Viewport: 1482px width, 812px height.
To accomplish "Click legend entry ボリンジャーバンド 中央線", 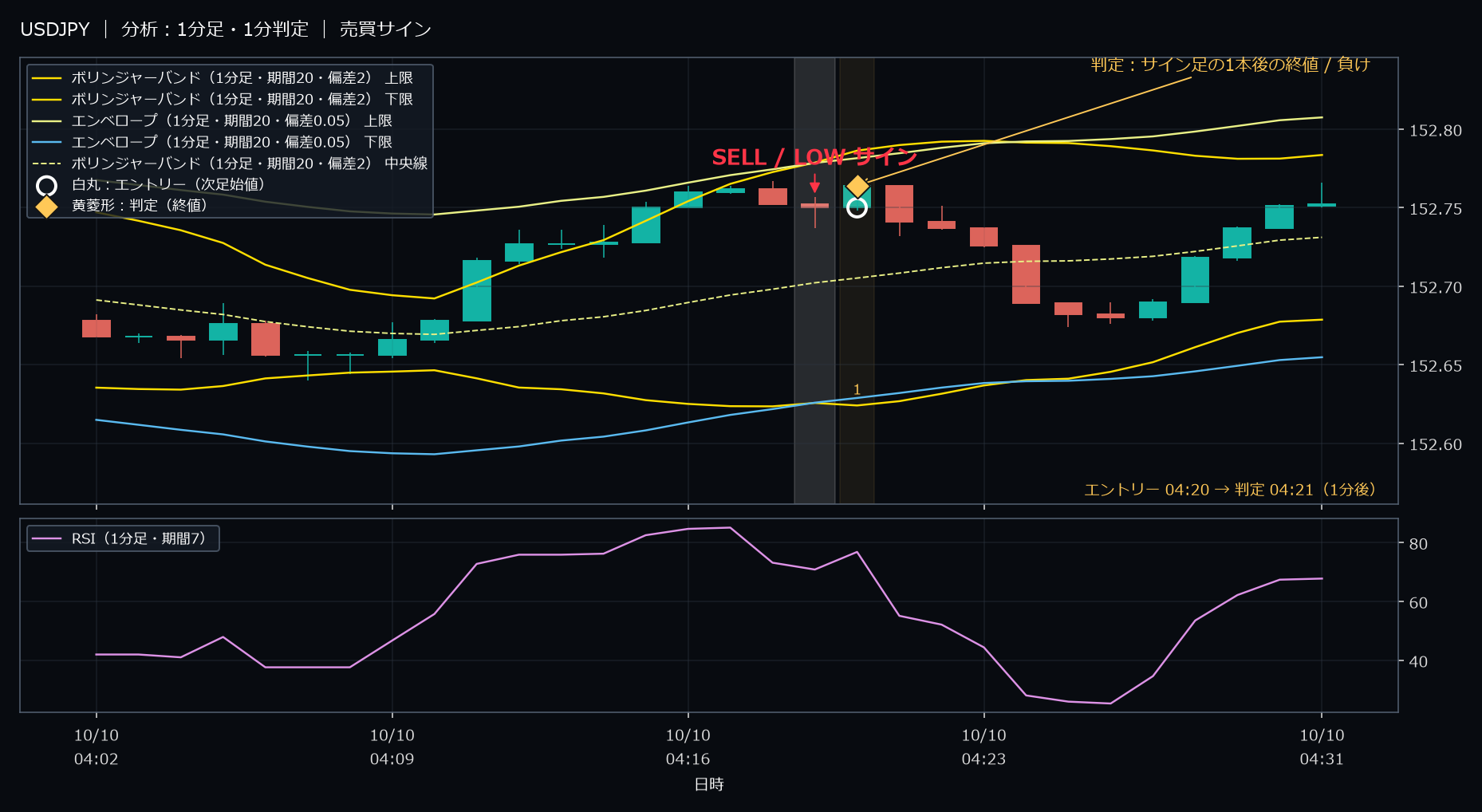I will click(230, 164).
